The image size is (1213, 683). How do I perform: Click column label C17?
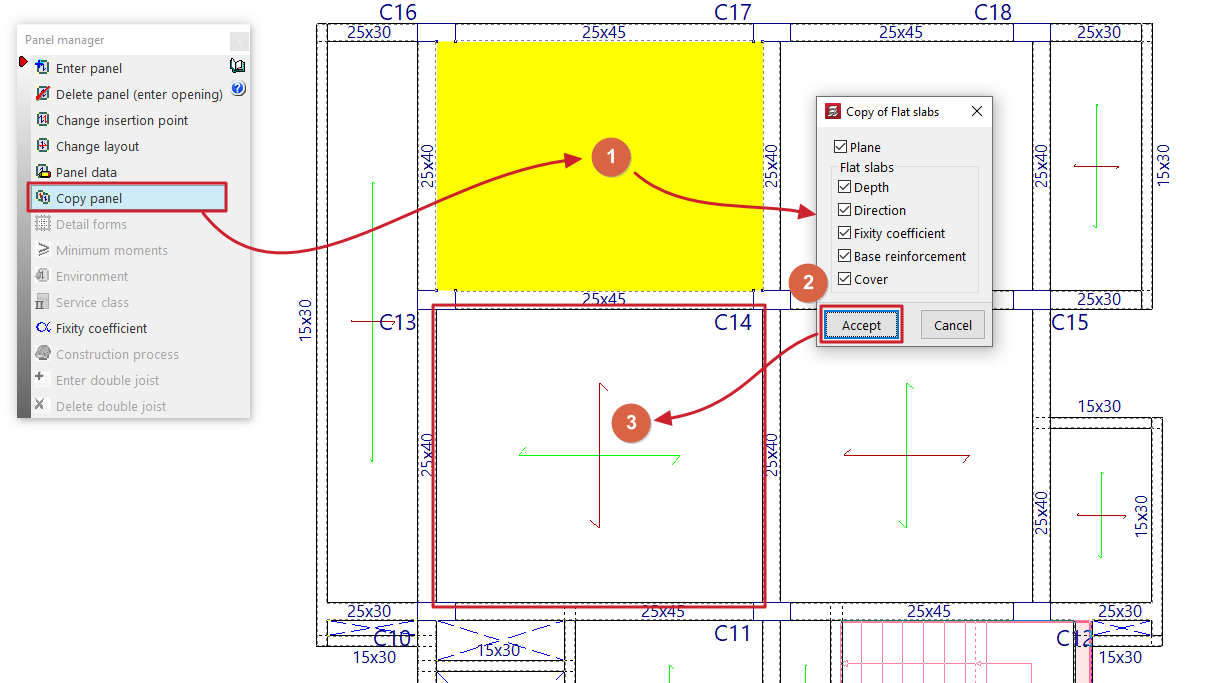(x=732, y=12)
